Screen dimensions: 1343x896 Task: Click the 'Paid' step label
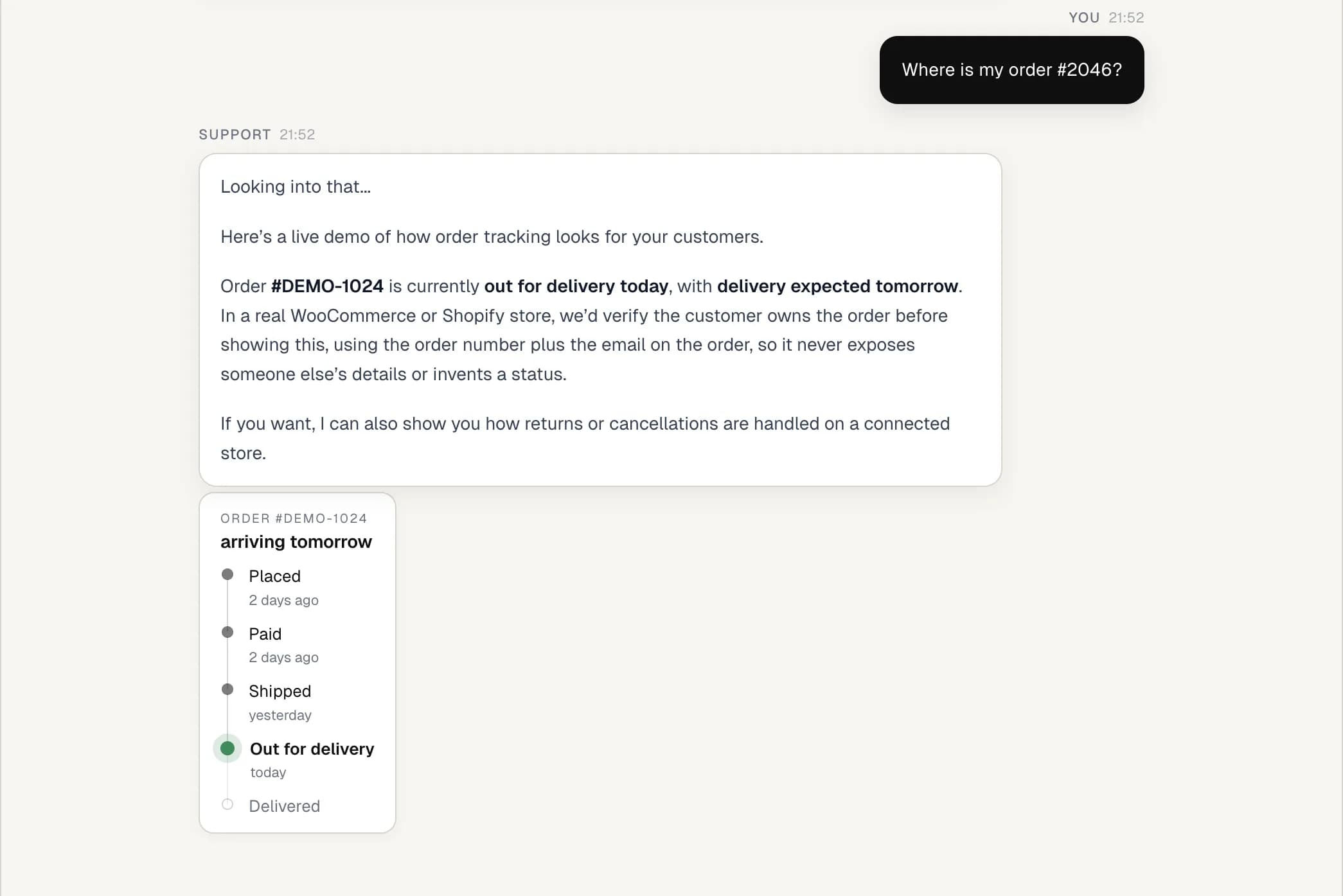tap(265, 634)
